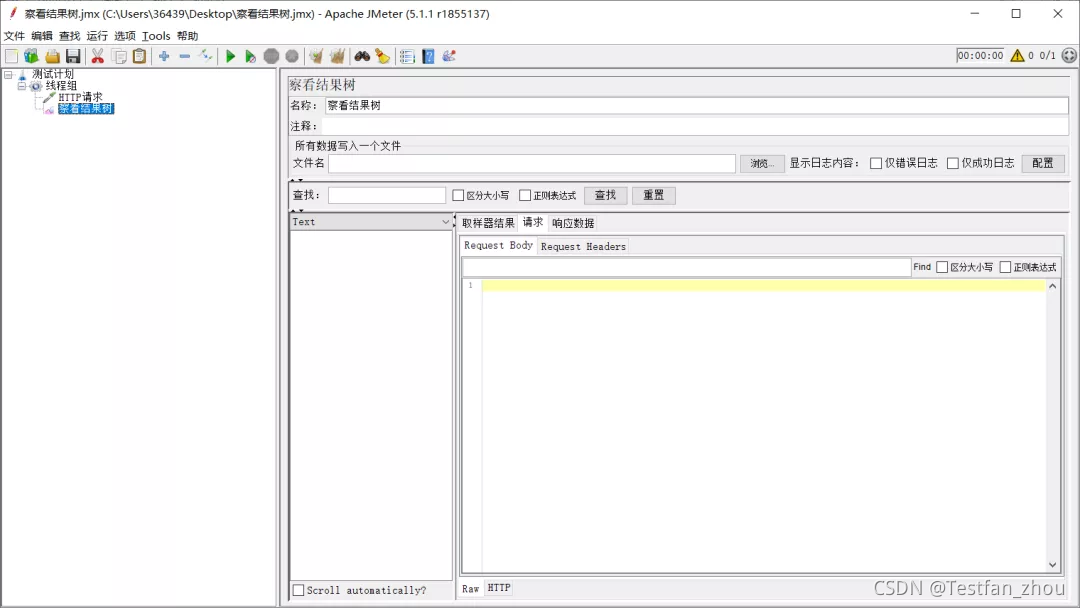The image size is (1080, 608).
Task: Click the 查找 search text field
Action: pos(387,196)
